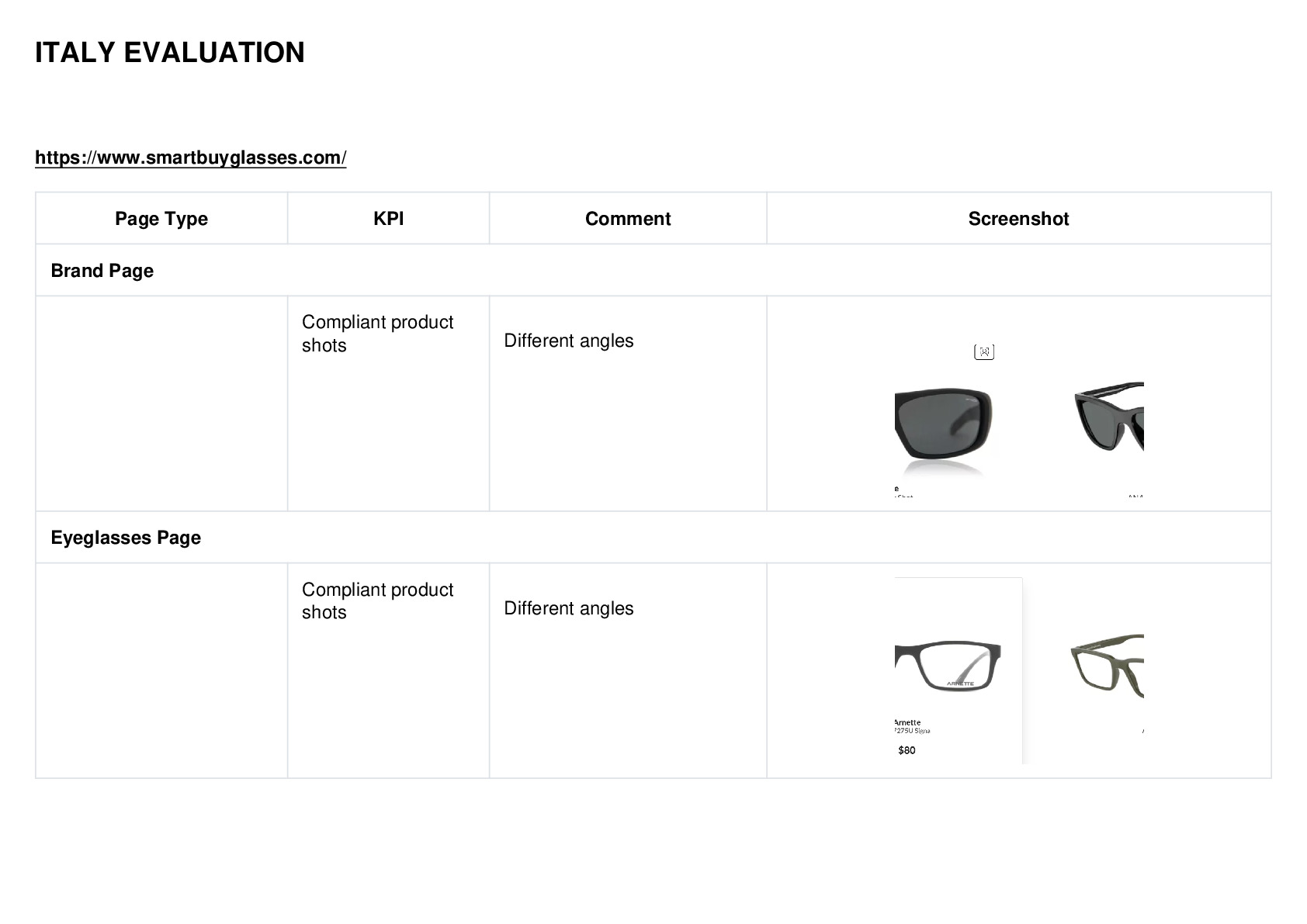Click the Arnette product name text

point(907,722)
